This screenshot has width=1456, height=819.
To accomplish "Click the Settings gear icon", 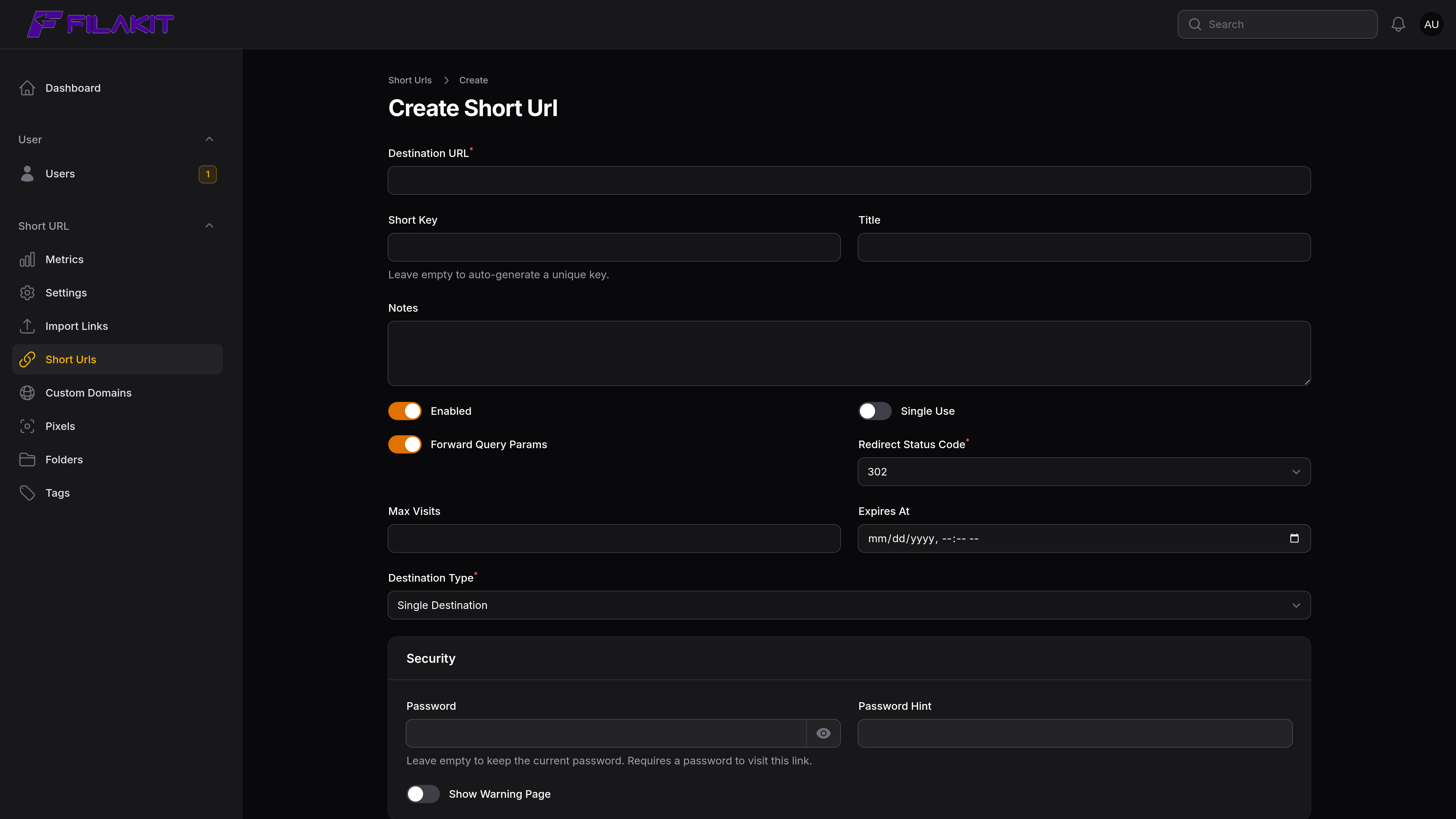I will [x=27, y=293].
